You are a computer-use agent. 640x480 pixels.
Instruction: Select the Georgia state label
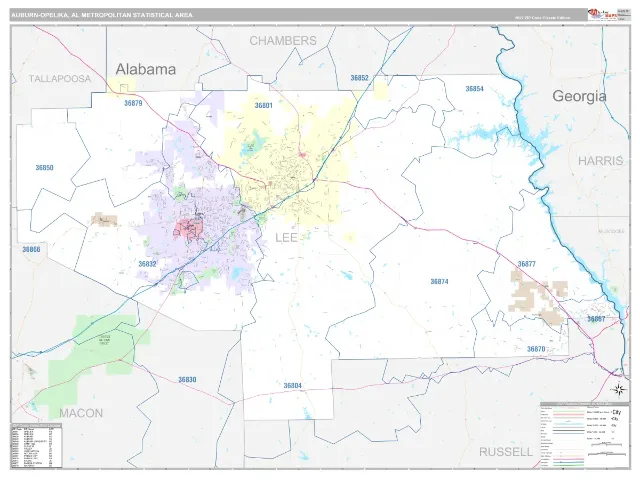click(579, 96)
